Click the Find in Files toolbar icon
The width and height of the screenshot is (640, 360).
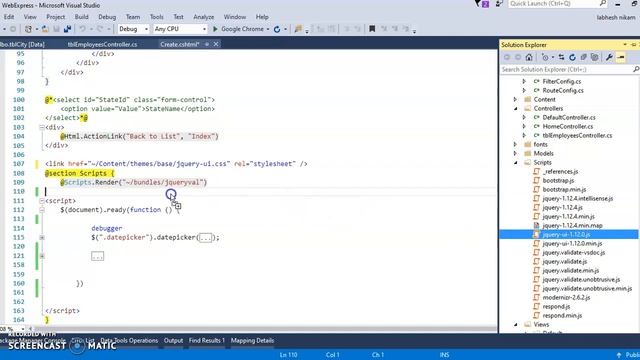pos(298,29)
